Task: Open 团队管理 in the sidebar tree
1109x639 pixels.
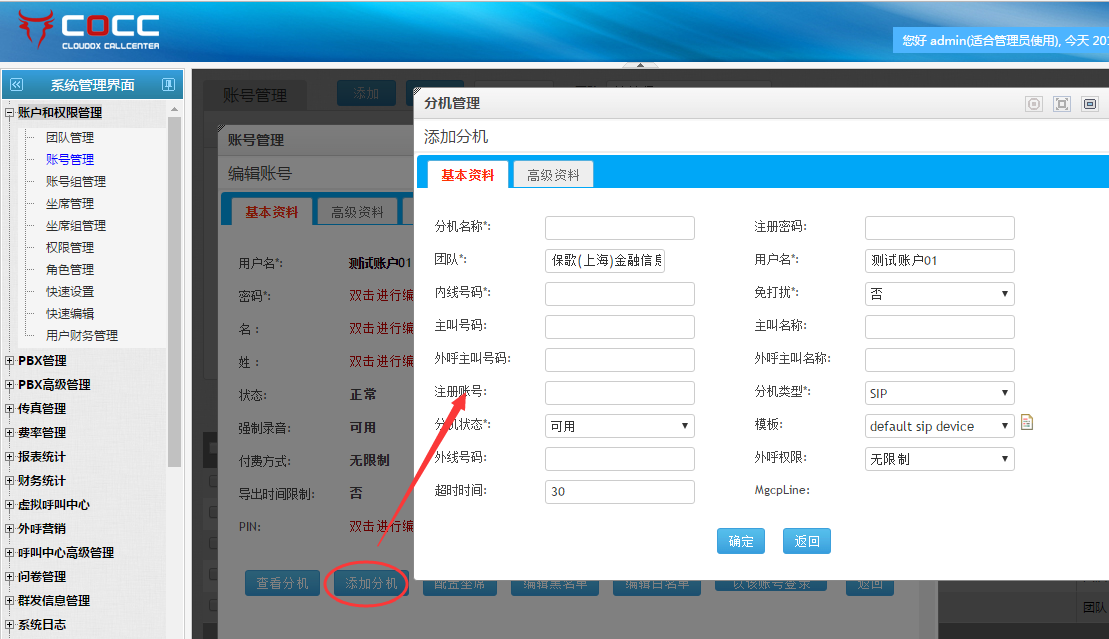Action: coord(69,138)
